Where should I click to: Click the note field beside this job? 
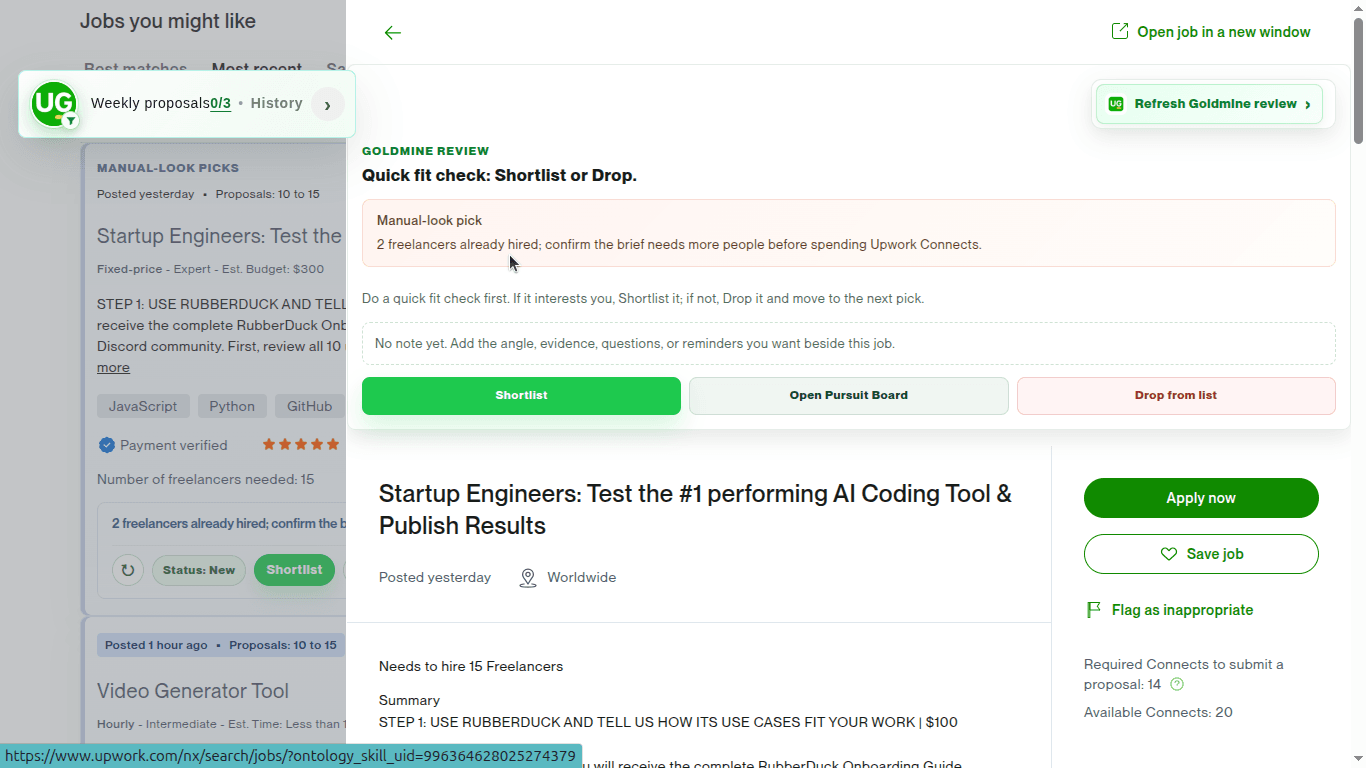coord(848,343)
